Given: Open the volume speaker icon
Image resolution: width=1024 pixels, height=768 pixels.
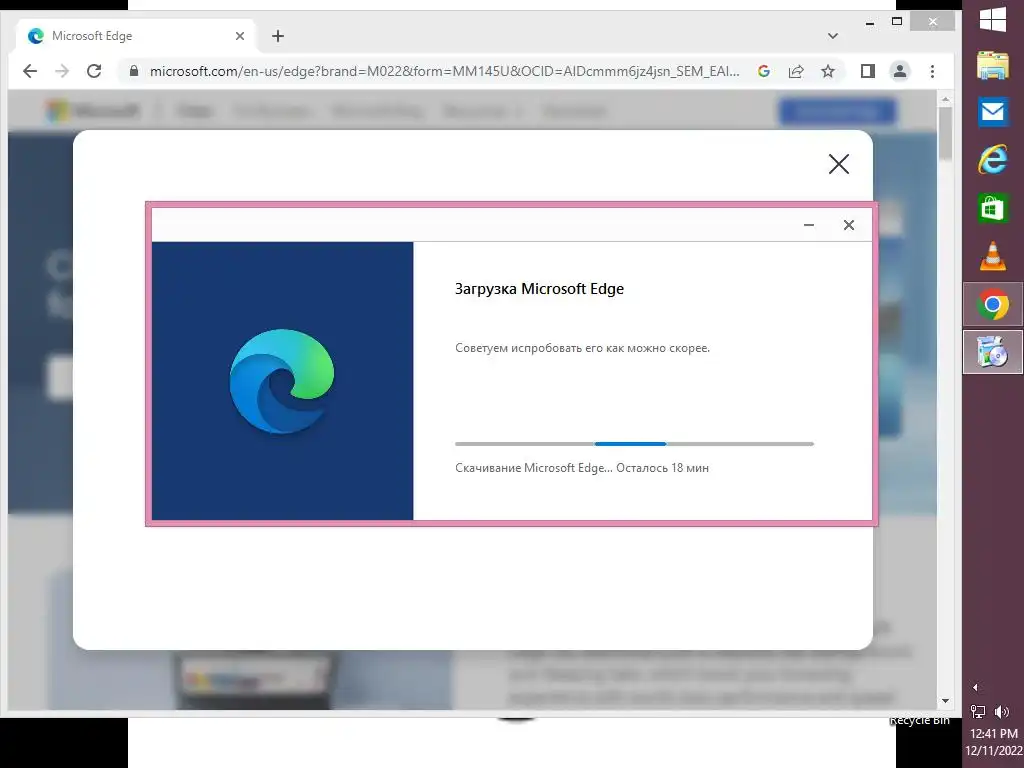Looking at the screenshot, I should coord(1002,711).
